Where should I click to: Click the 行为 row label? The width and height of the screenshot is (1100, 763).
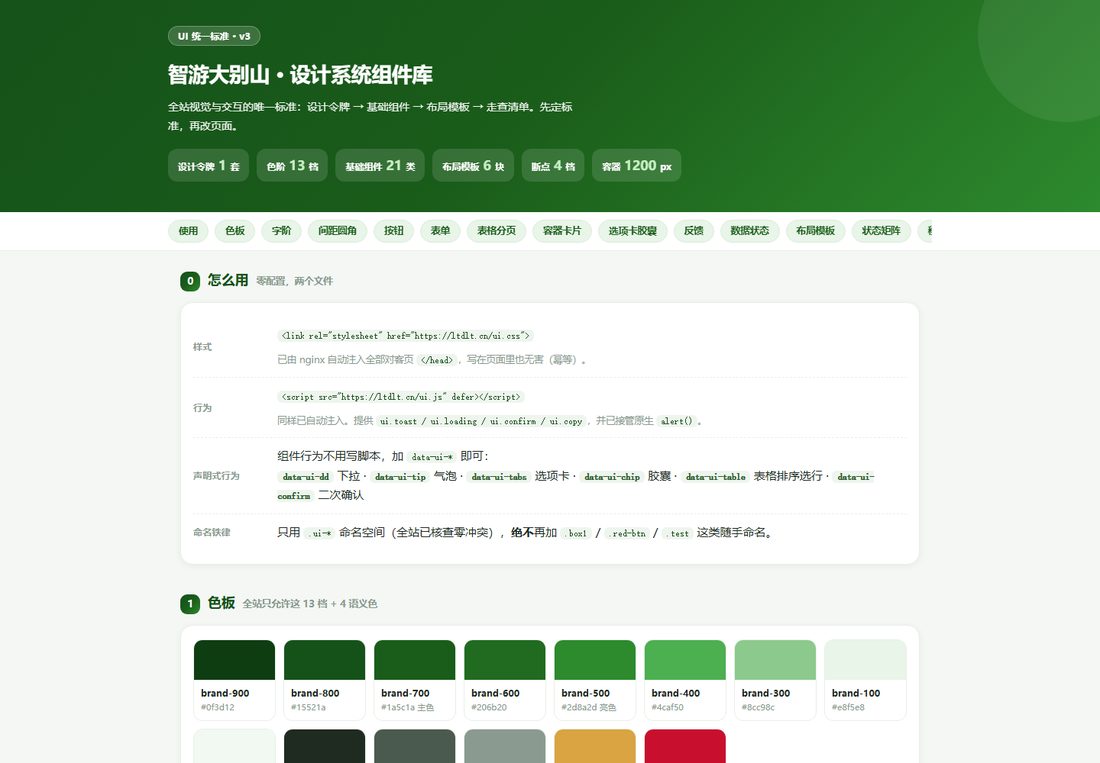point(202,408)
